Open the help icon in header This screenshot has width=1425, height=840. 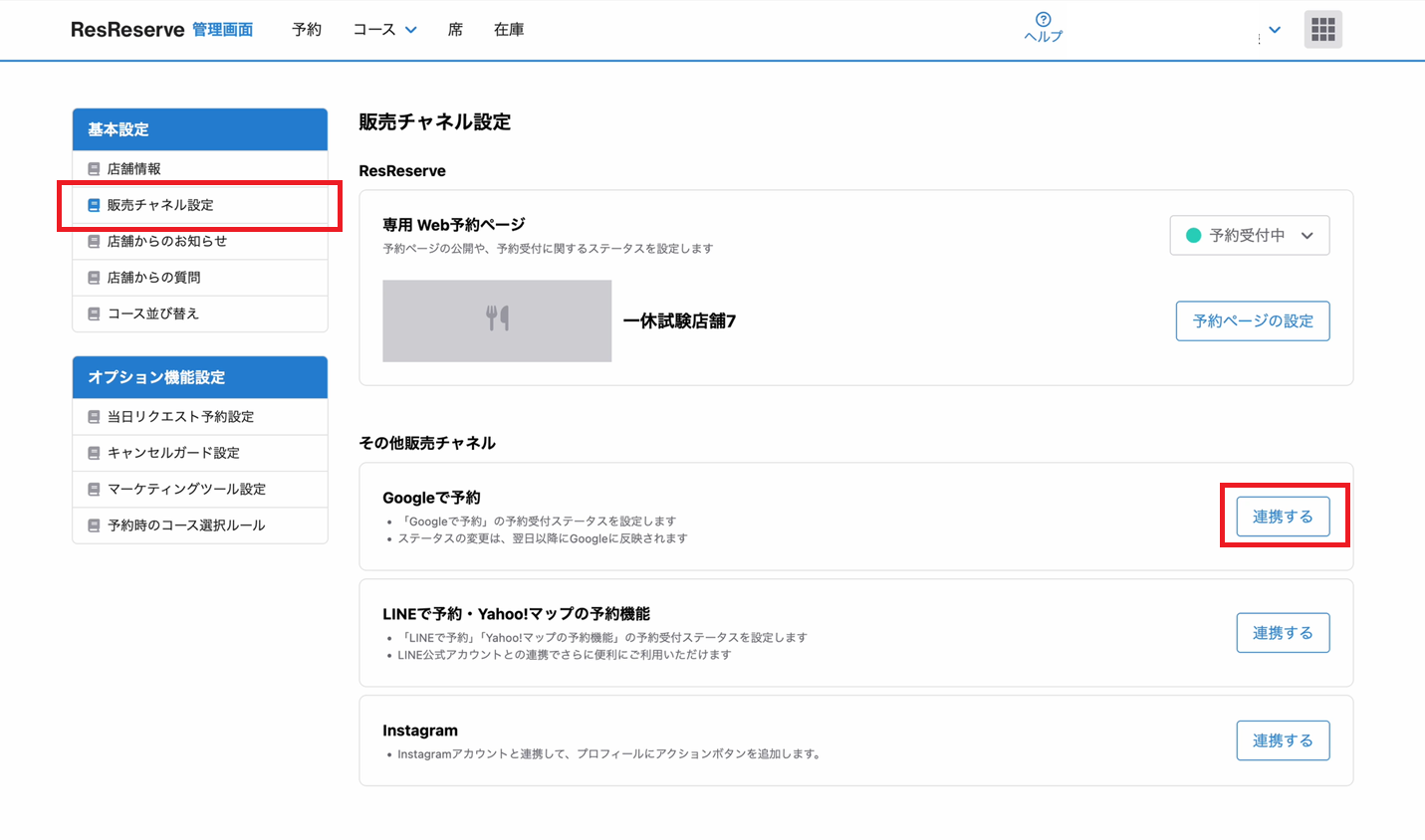(1043, 19)
